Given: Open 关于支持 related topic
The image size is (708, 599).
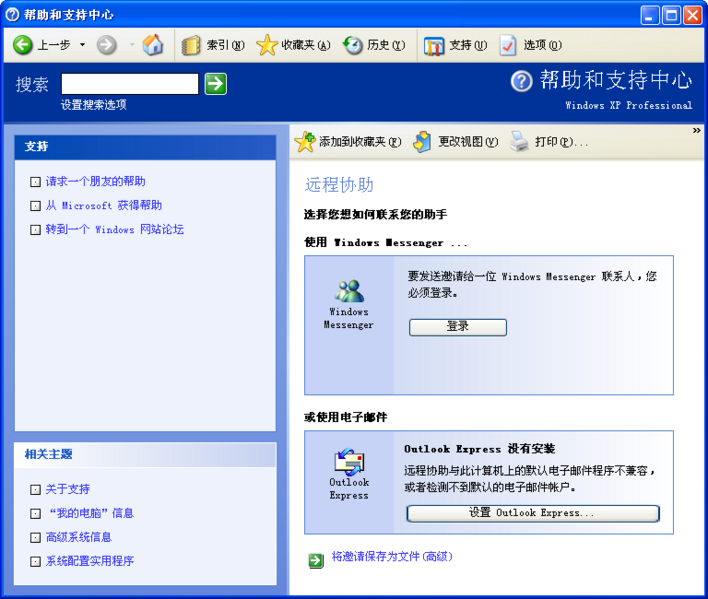Looking at the screenshot, I should click(68, 489).
